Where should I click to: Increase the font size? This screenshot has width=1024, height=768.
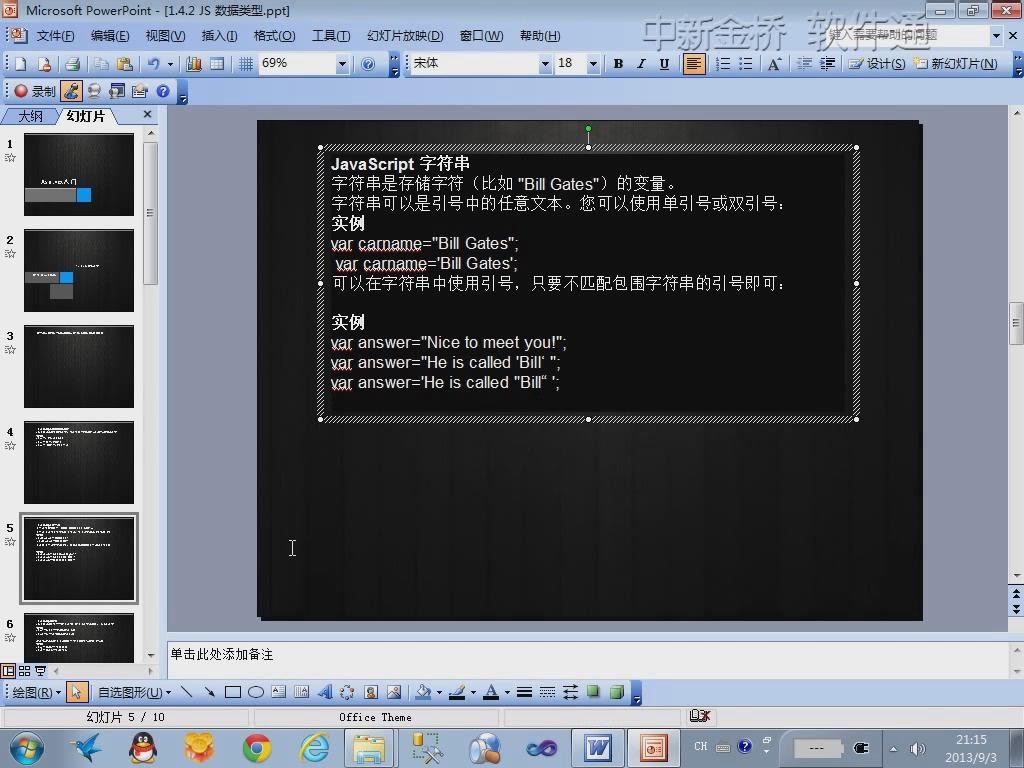coord(774,63)
